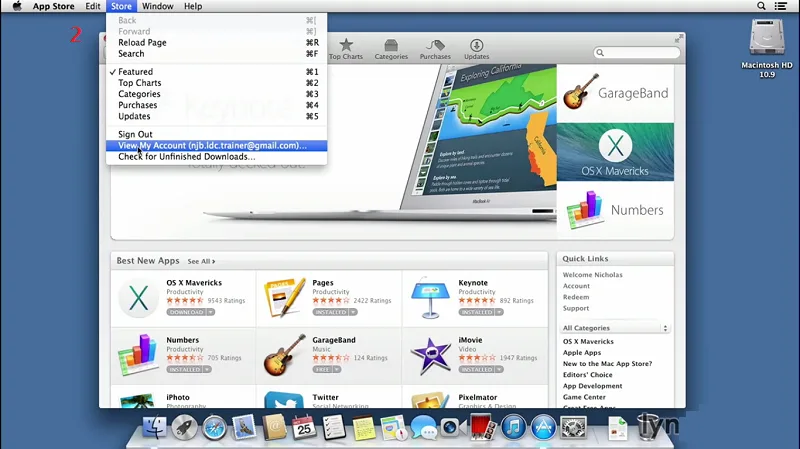Open the GarageBand promo banner on right
Viewport: 800px width, 449px height.
(615, 93)
